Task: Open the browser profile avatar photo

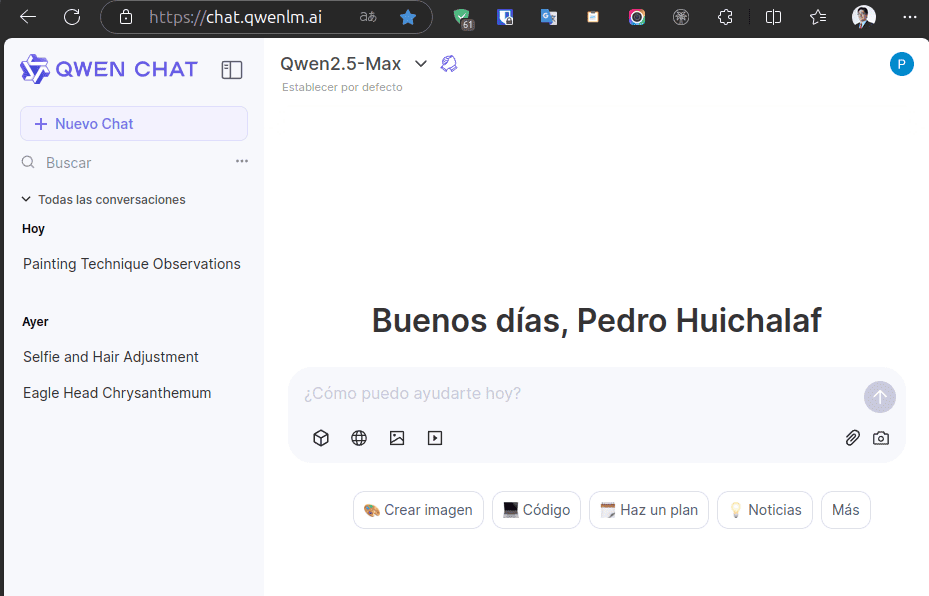Action: 863,17
